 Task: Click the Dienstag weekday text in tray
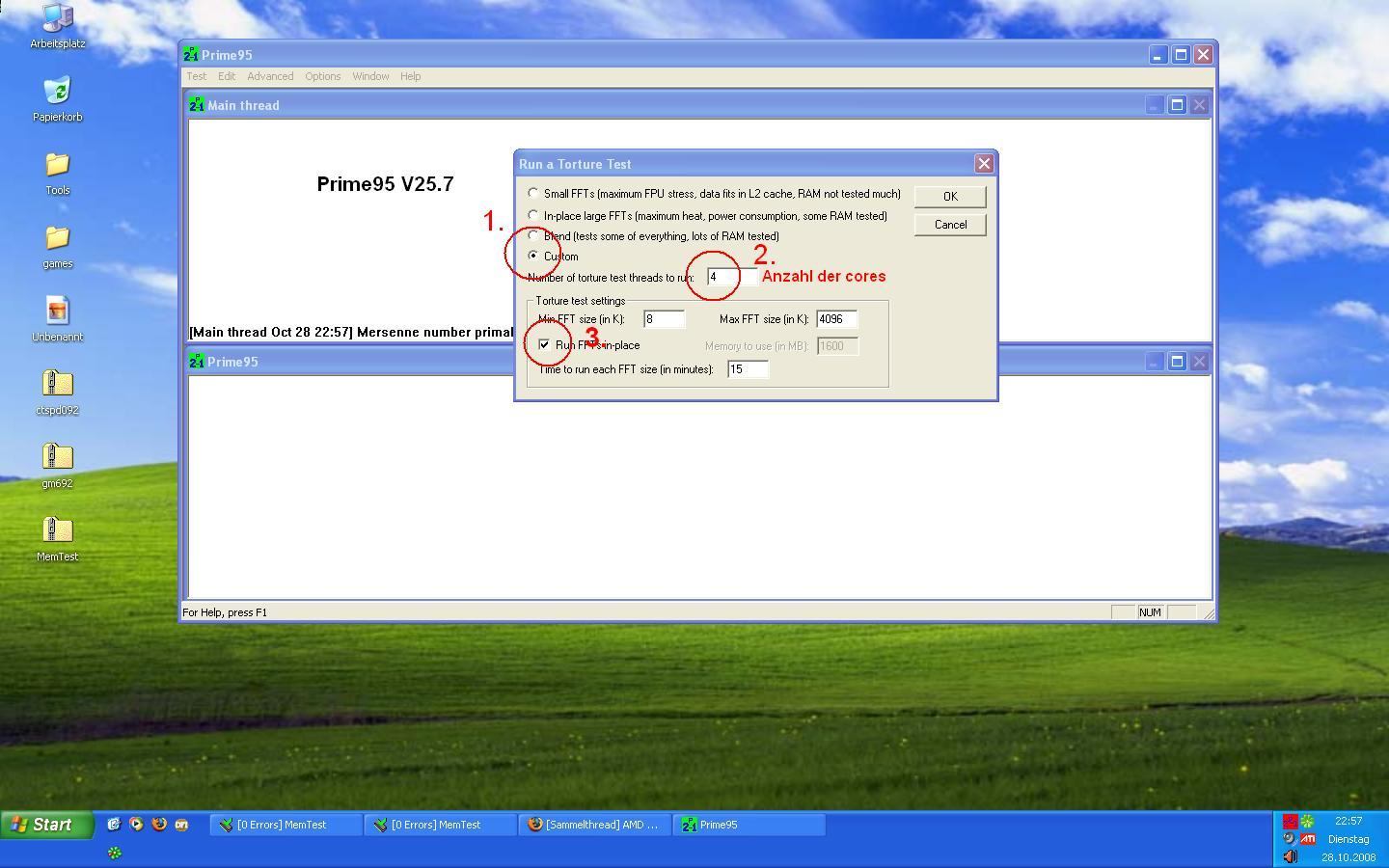[x=1348, y=839]
